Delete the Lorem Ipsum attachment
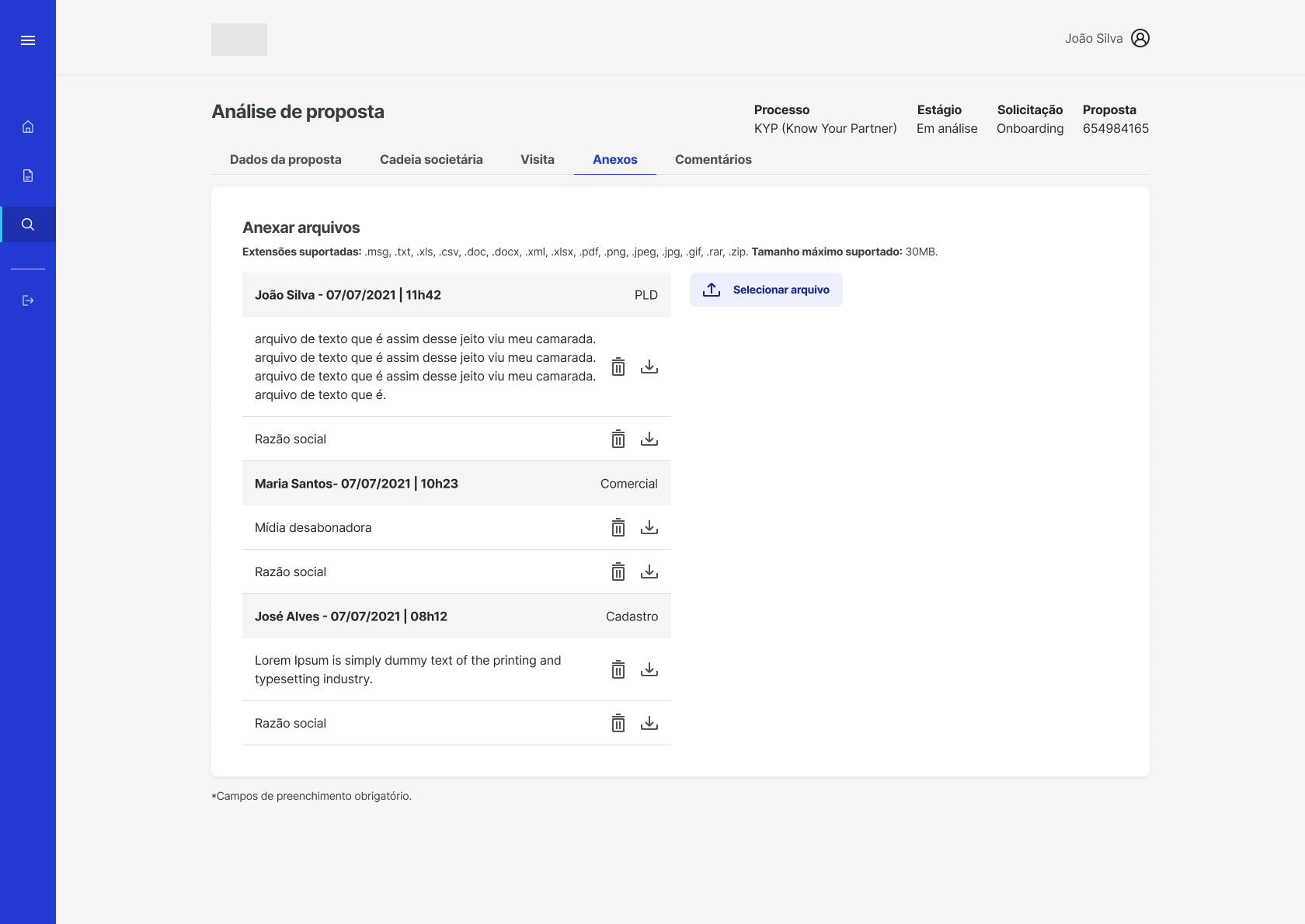1305x924 pixels. point(618,669)
